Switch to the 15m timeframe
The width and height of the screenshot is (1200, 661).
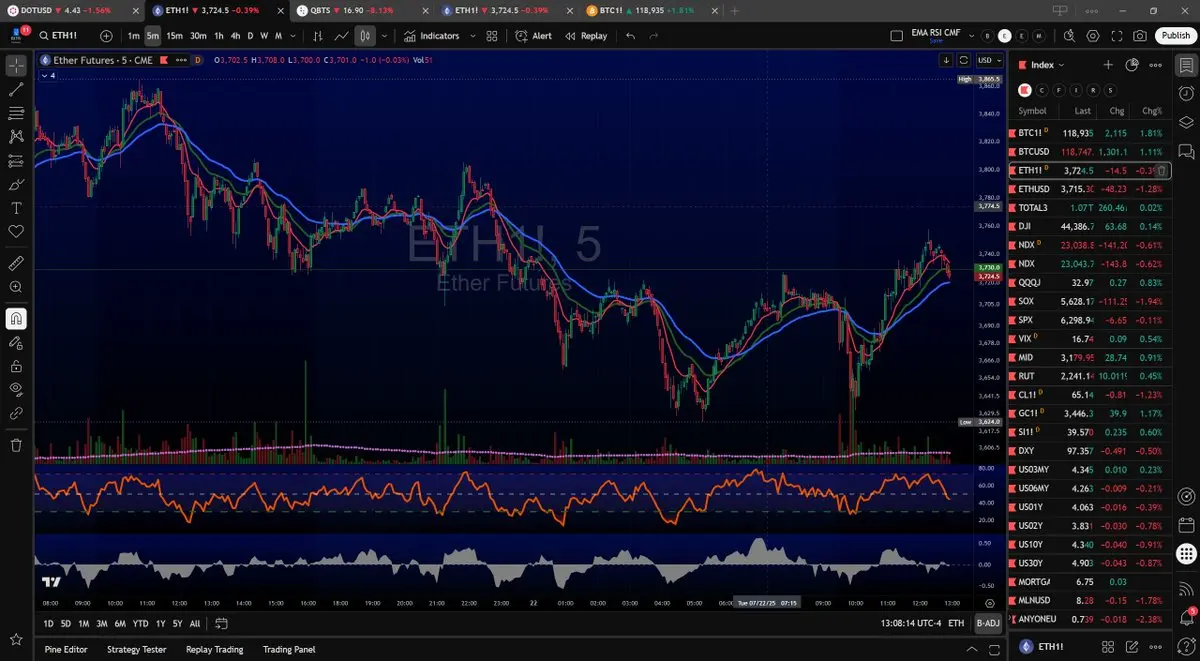click(x=174, y=36)
